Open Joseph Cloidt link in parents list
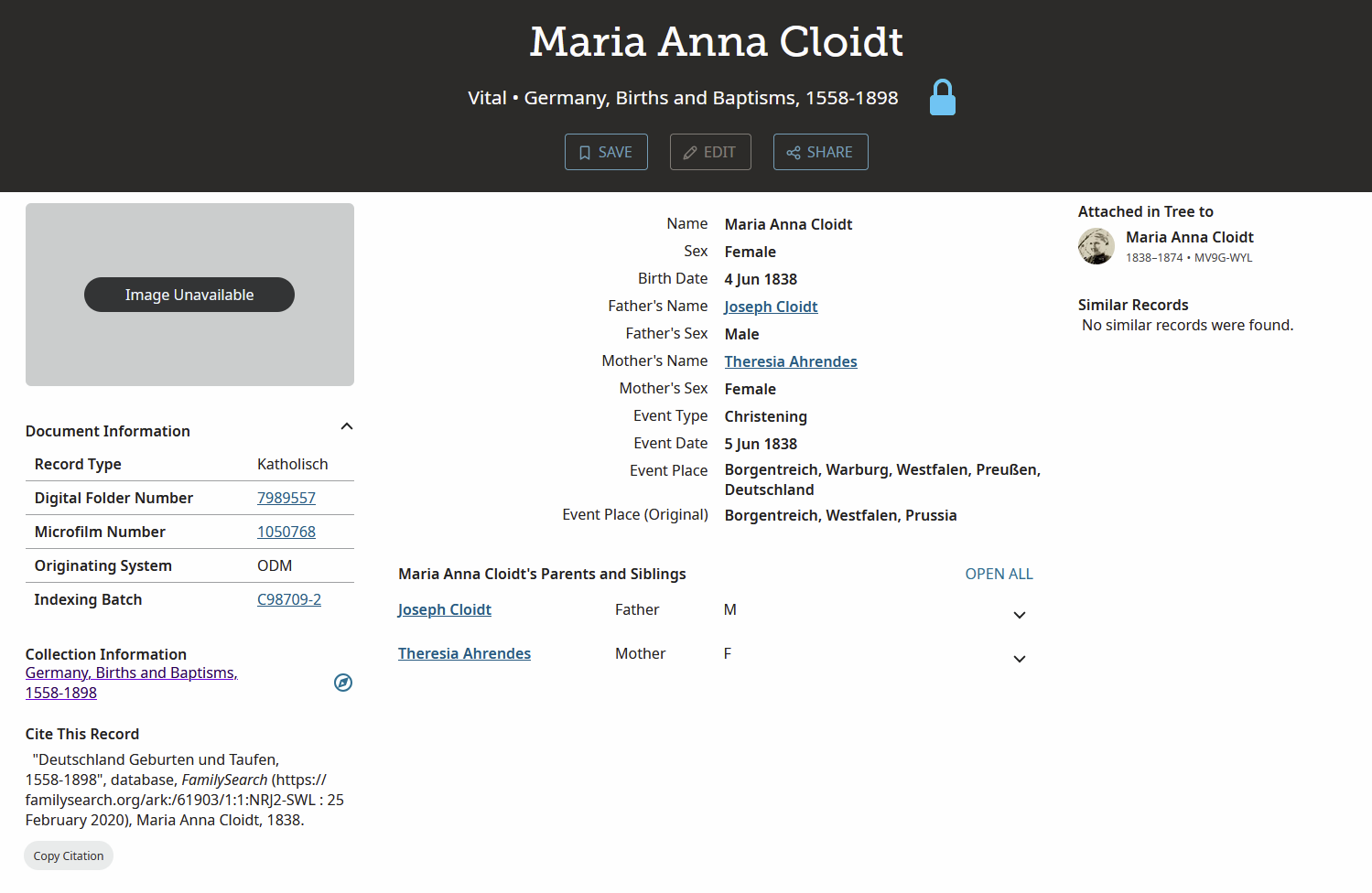The width and height of the screenshot is (1372, 893). pos(445,609)
